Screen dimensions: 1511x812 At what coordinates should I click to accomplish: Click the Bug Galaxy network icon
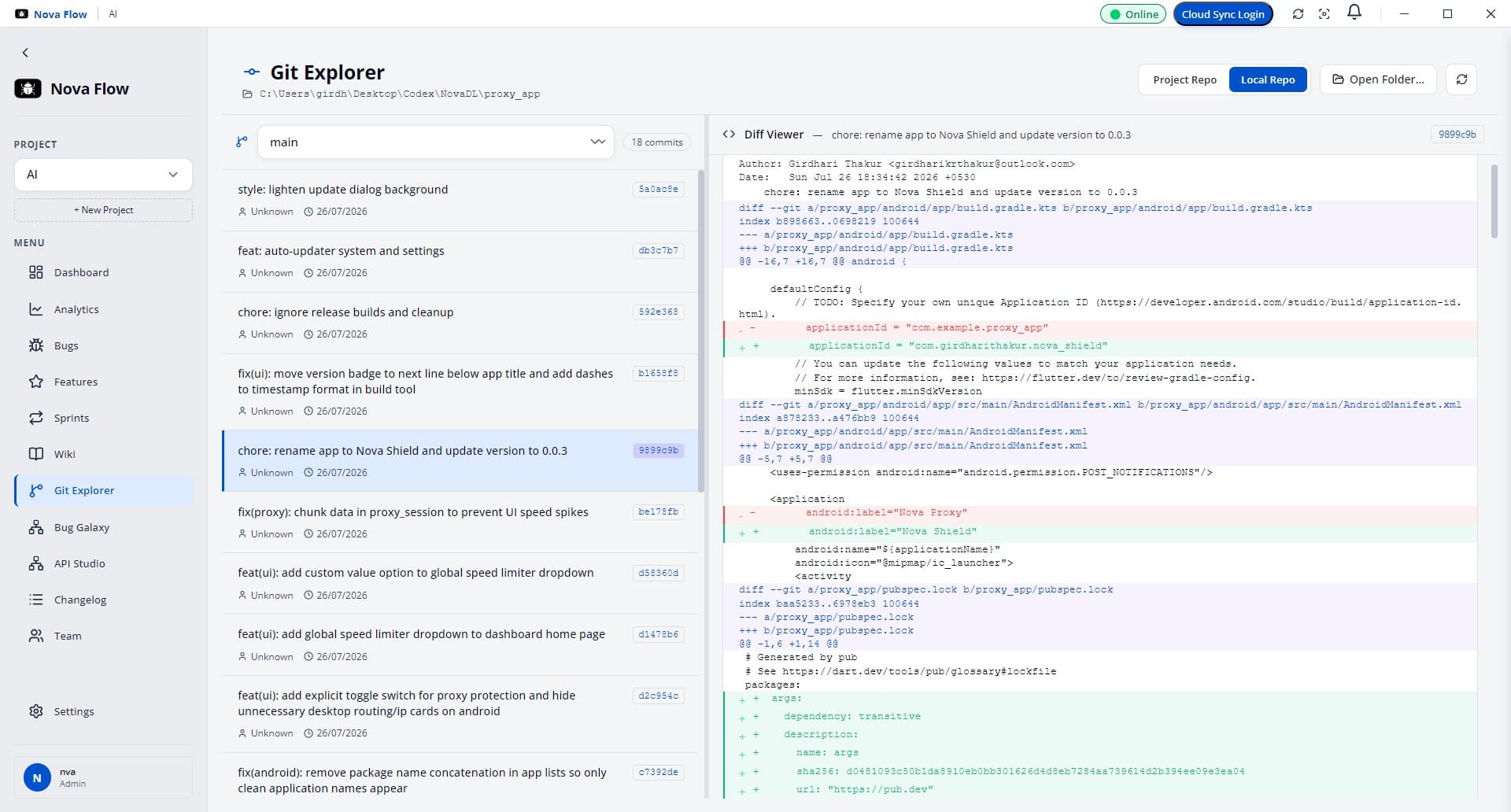tap(36, 527)
